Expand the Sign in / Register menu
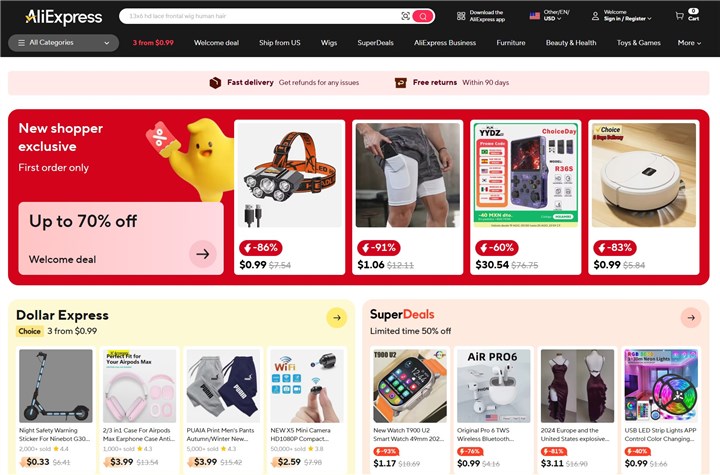Image resolution: width=720 pixels, height=475 pixels. (x=627, y=19)
